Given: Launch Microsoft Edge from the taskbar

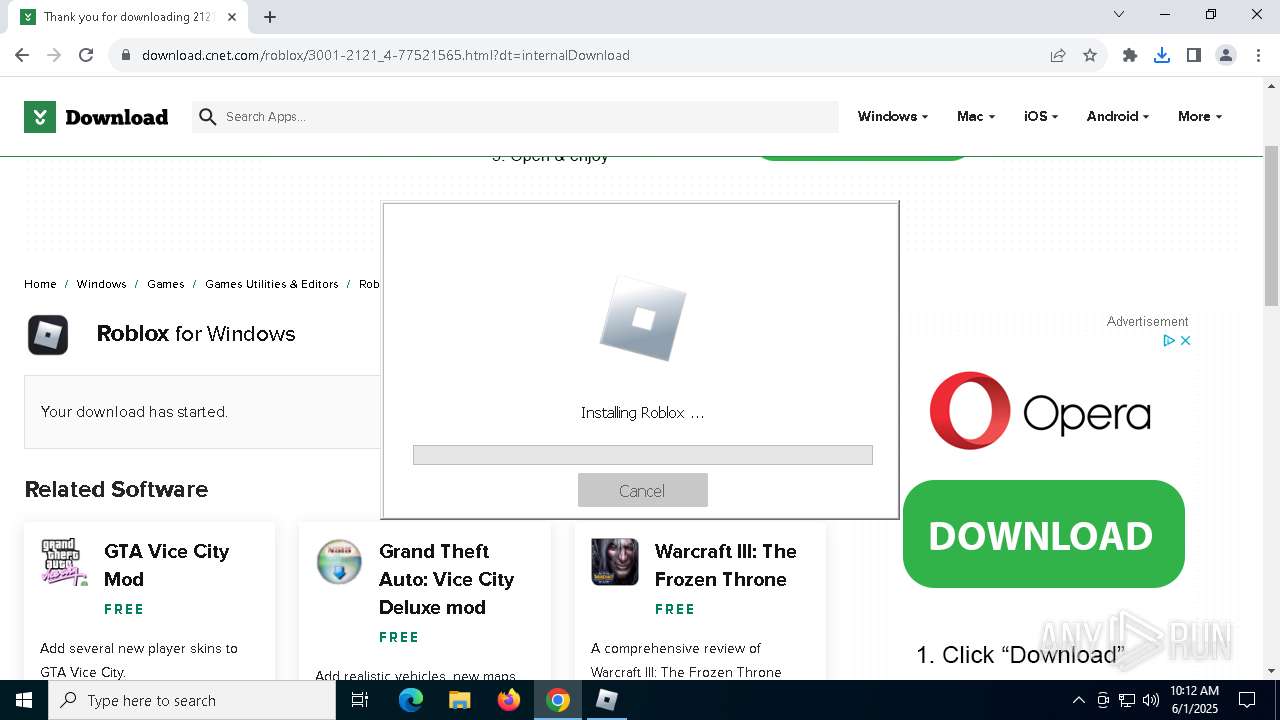Looking at the screenshot, I should (x=411, y=700).
